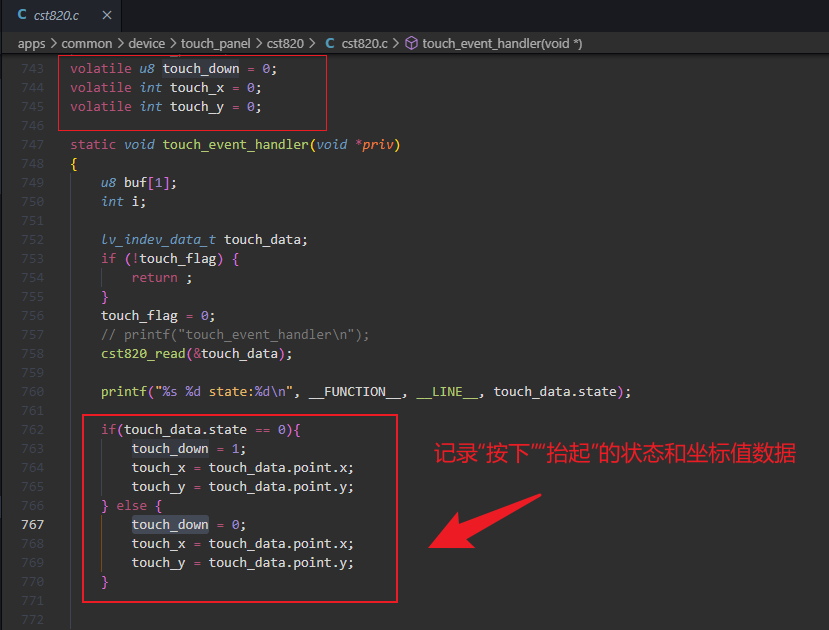Click line number 767 in gutter
The height and width of the screenshot is (630, 829).
click(32, 524)
